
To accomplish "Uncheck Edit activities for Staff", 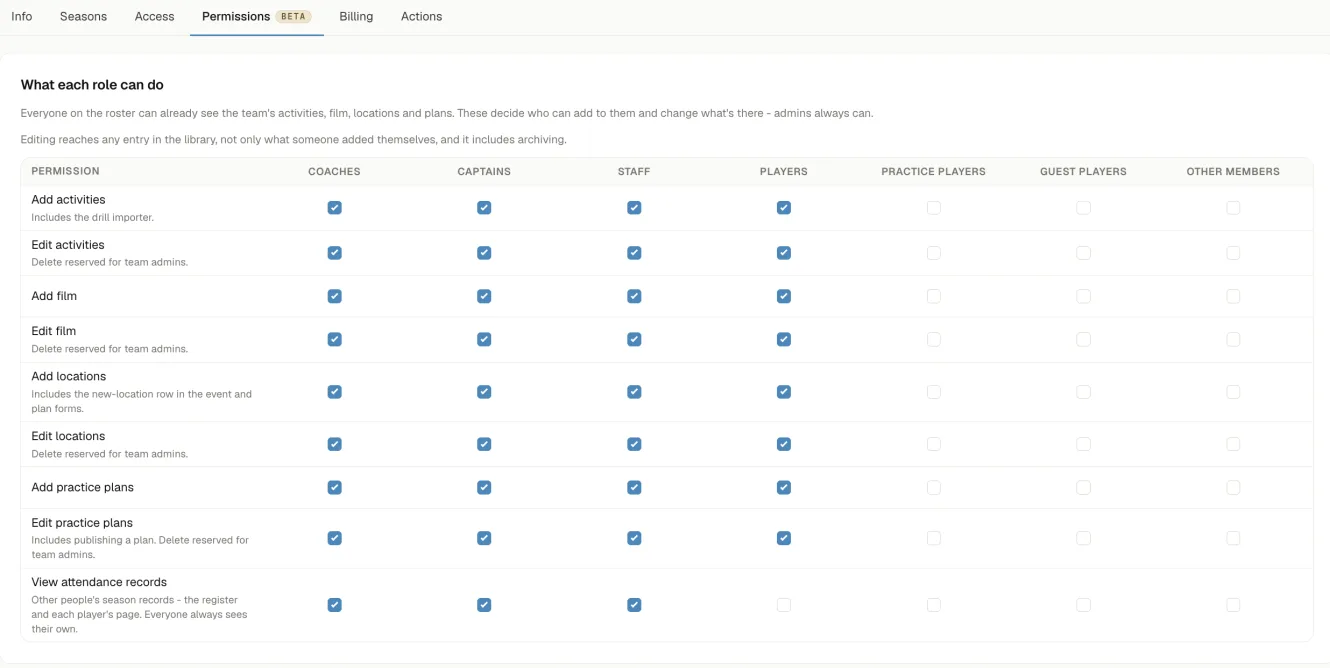I will pos(634,253).
